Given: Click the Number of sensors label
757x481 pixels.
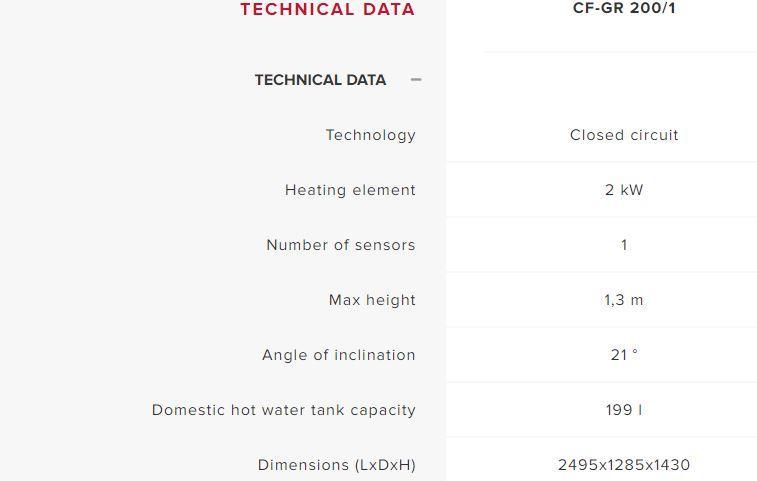Looking at the screenshot, I should [x=341, y=245].
